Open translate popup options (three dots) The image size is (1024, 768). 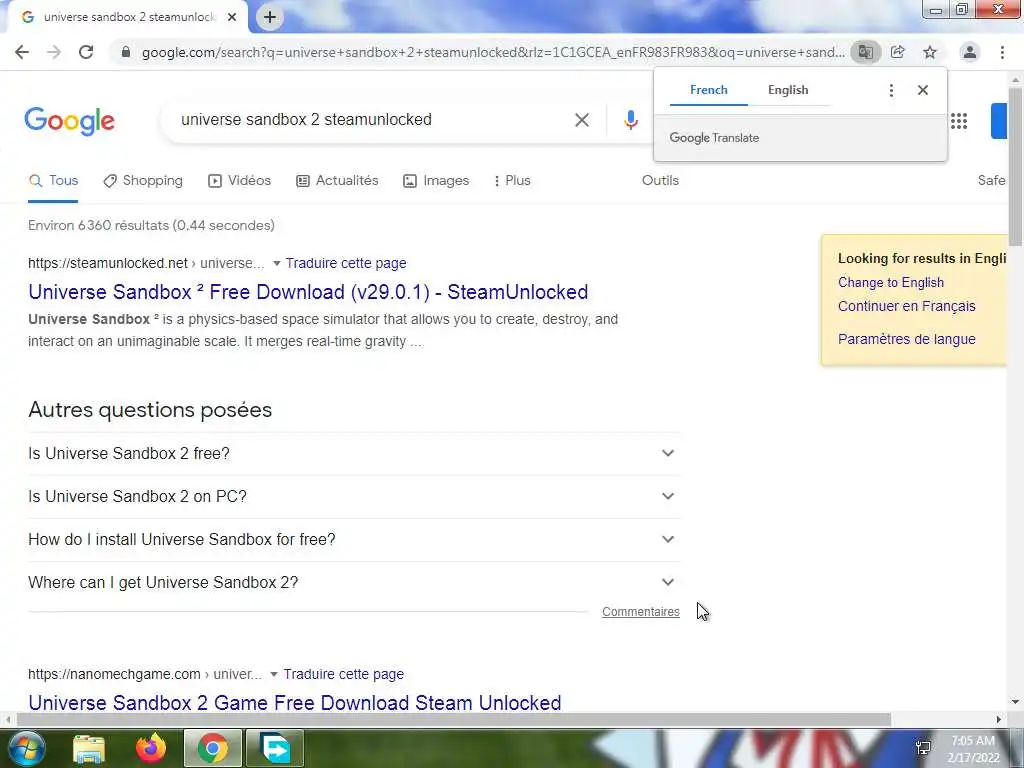pyautogui.click(x=891, y=90)
